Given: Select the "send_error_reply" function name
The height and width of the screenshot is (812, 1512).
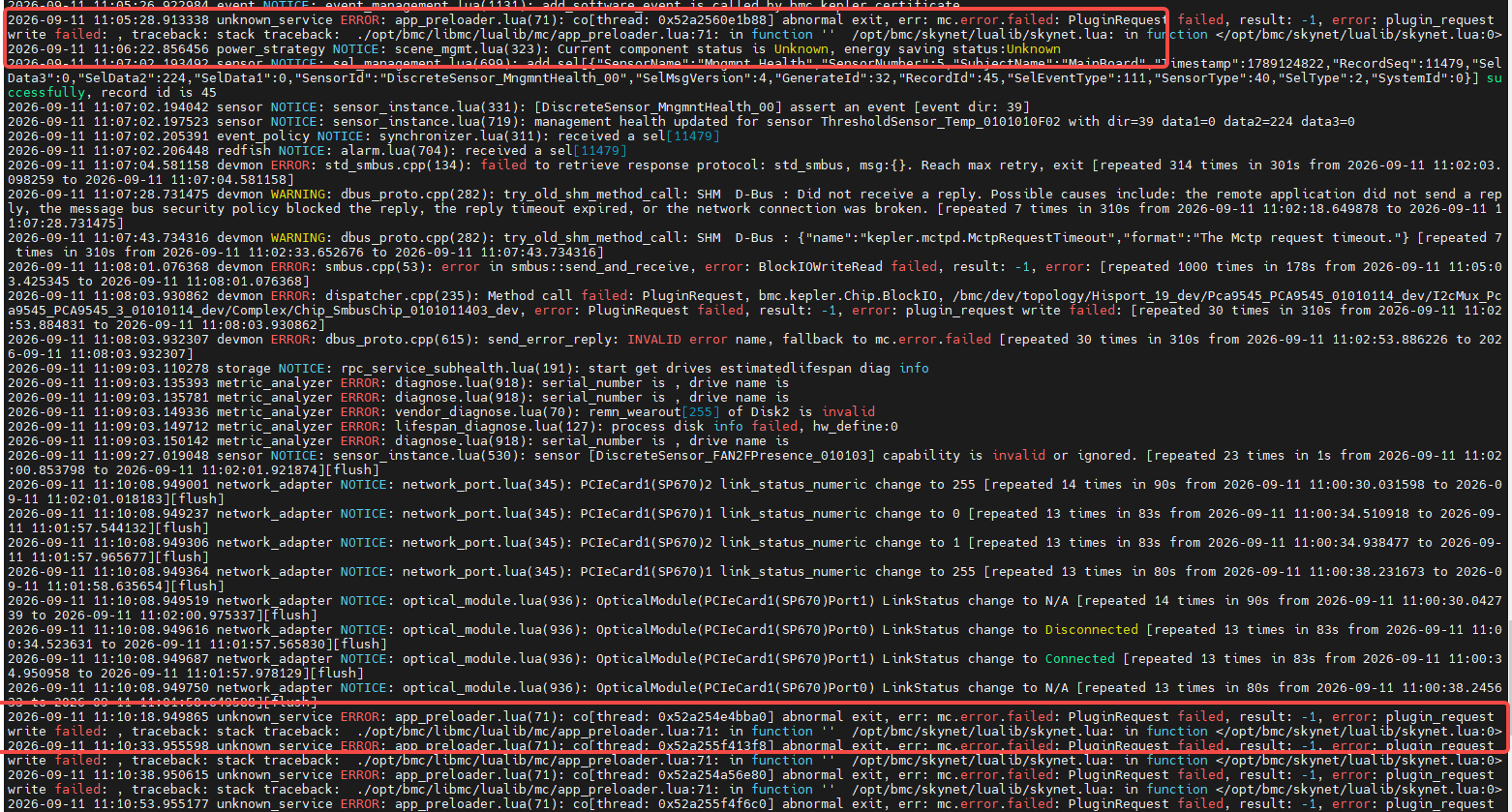Looking at the screenshot, I should click(549, 340).
